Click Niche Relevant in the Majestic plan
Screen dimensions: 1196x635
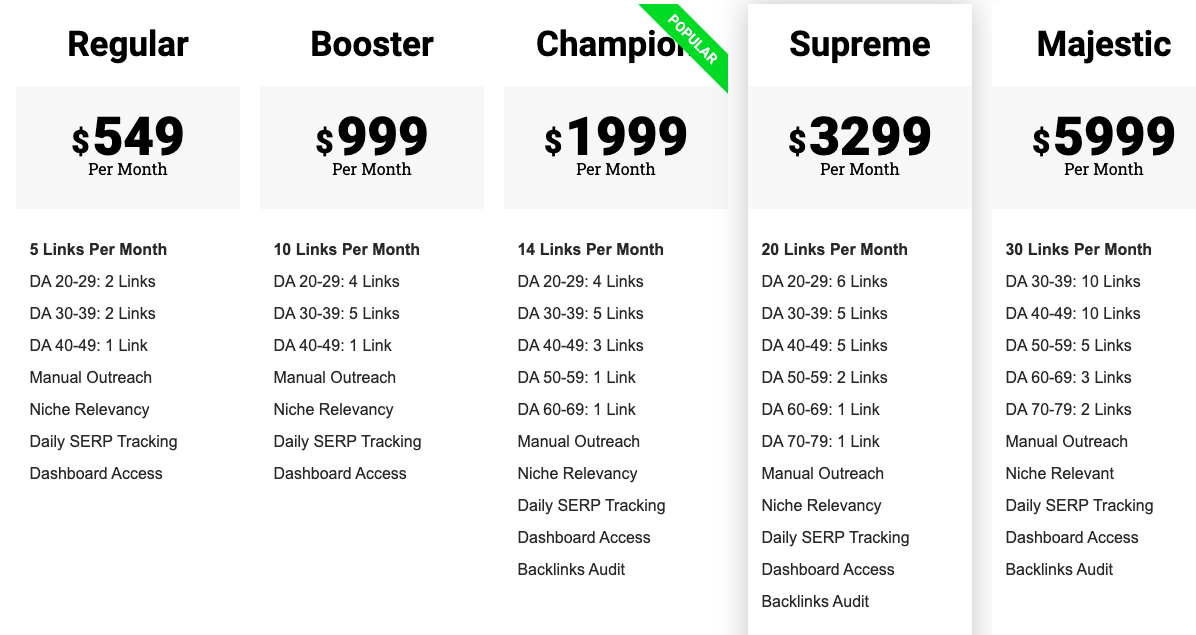coord(1059,473)
